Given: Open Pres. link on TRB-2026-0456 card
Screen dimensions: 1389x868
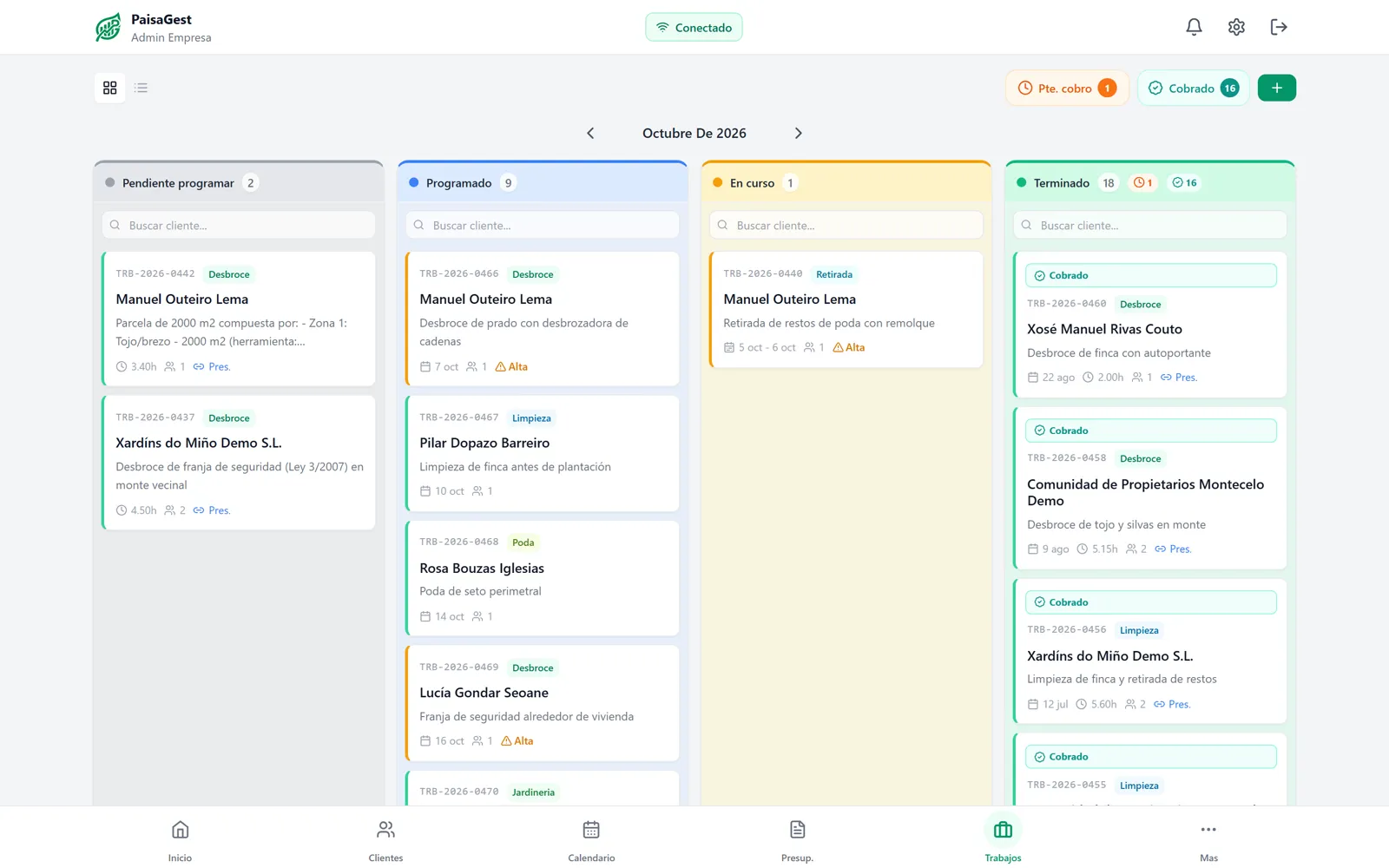Looking at the screenshot, I should [1172, 704].
